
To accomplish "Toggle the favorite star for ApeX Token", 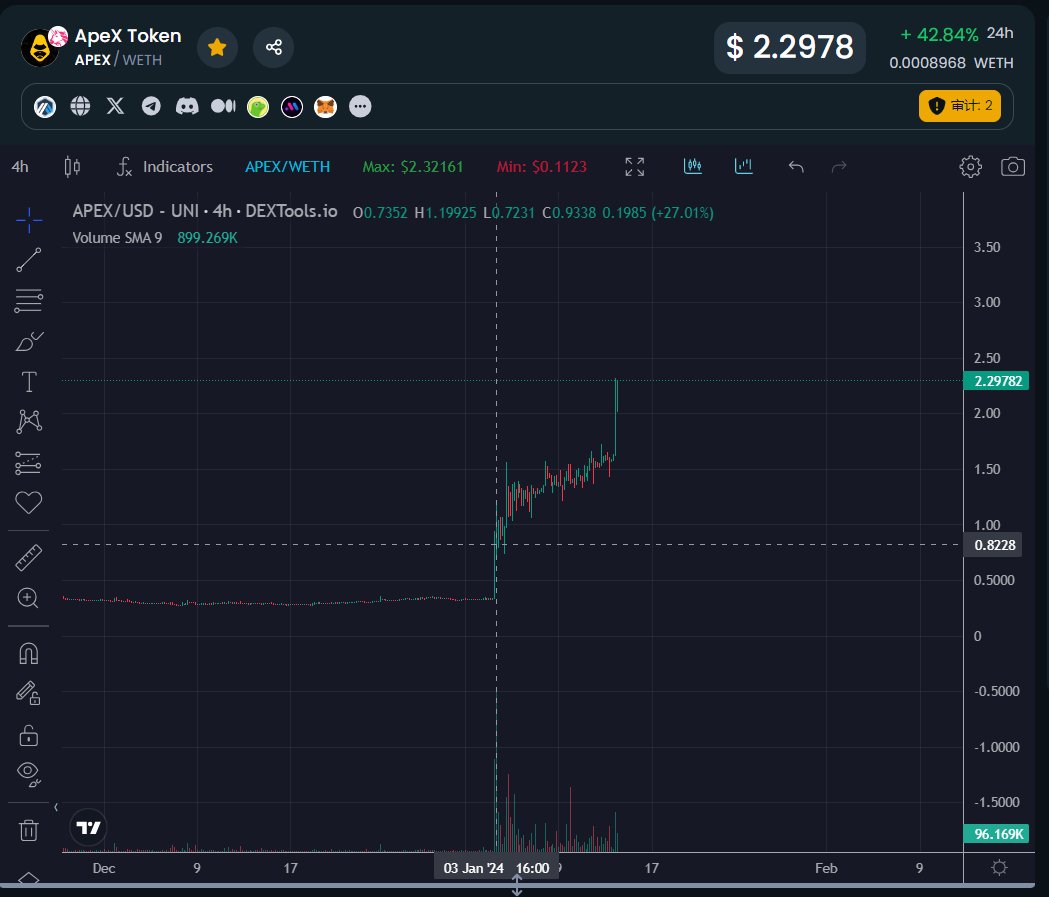I will [217, 47].
